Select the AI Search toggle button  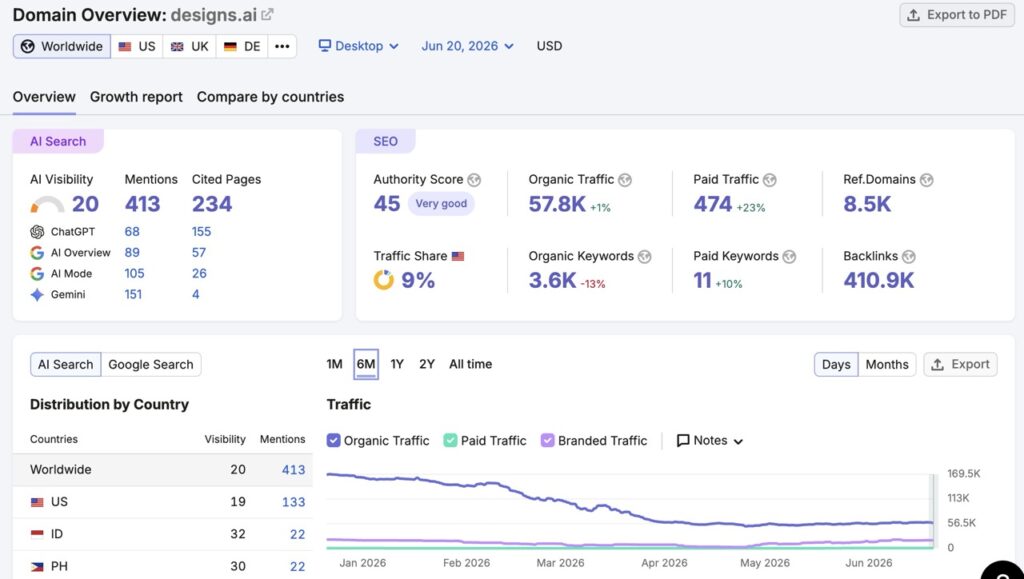65,364
